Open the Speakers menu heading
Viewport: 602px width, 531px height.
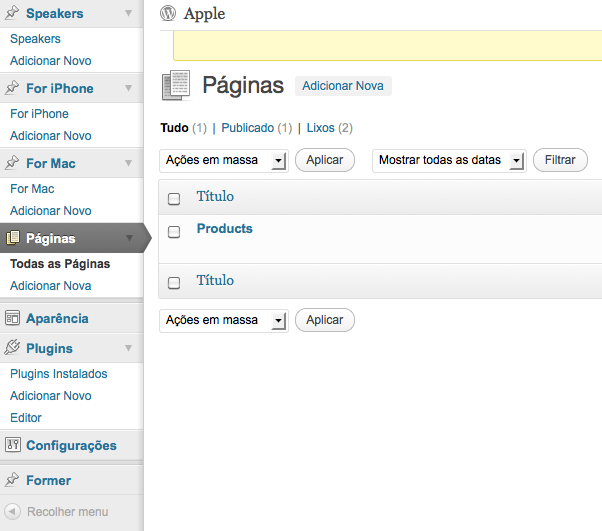click(x=55, y=13)
